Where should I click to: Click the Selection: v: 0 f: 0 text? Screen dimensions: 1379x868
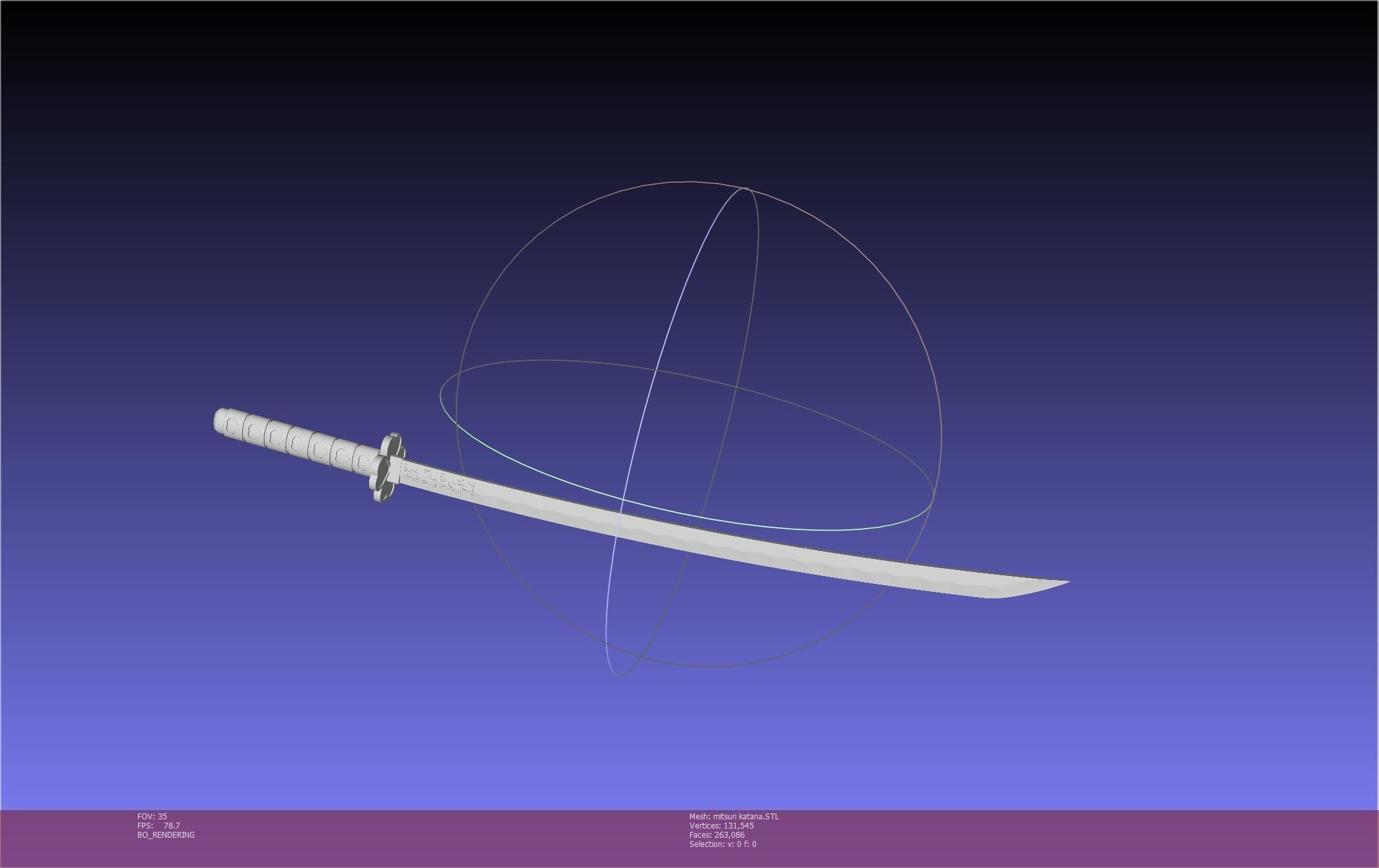(722, 844)
